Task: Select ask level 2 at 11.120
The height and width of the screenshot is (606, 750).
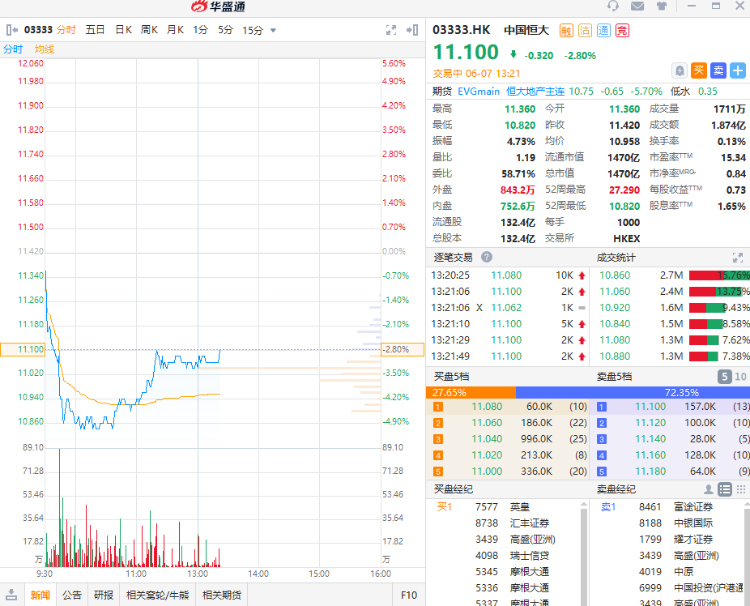Action: click(x=671, y=423)
